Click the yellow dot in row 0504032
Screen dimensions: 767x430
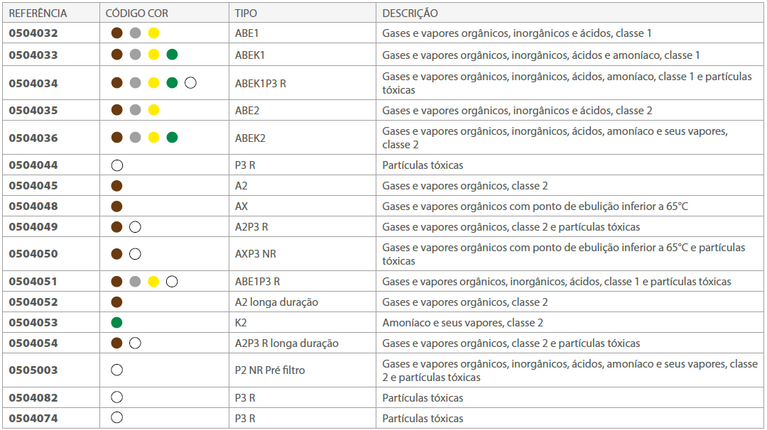click(x=154, y=33)
